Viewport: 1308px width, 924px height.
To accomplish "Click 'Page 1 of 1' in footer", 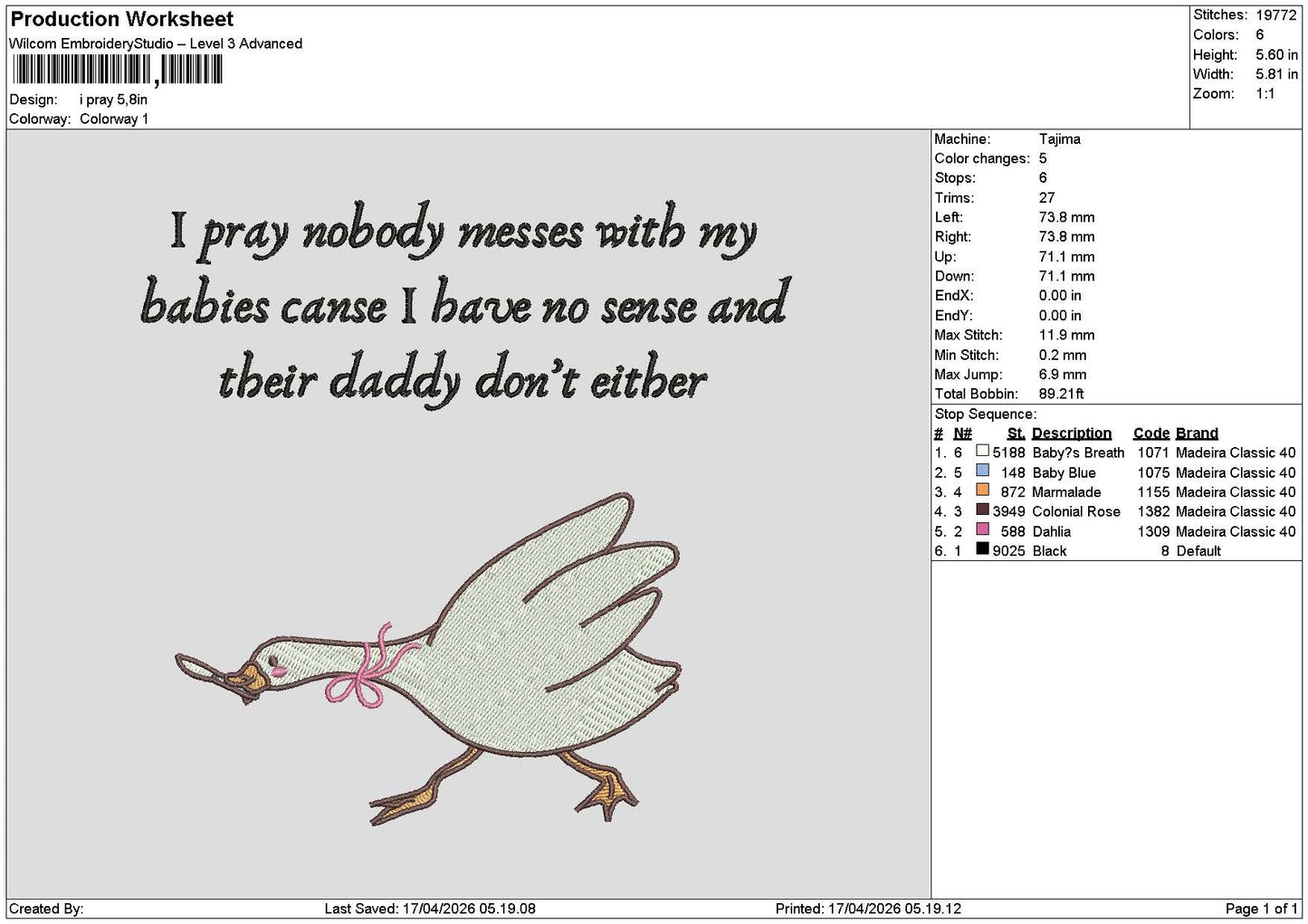I will point(1262,909).
